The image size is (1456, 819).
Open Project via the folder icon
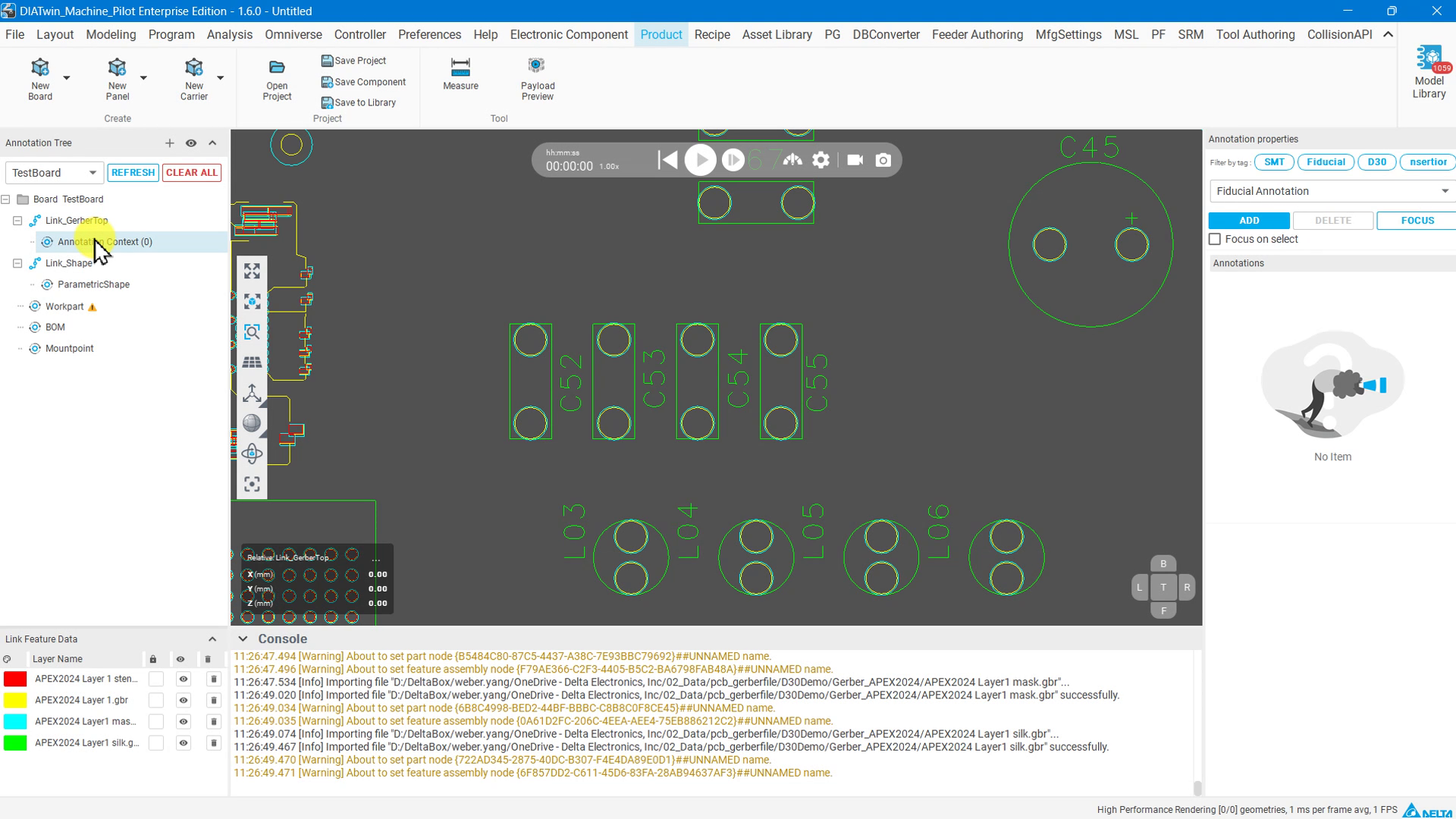(x=277, y=67)
